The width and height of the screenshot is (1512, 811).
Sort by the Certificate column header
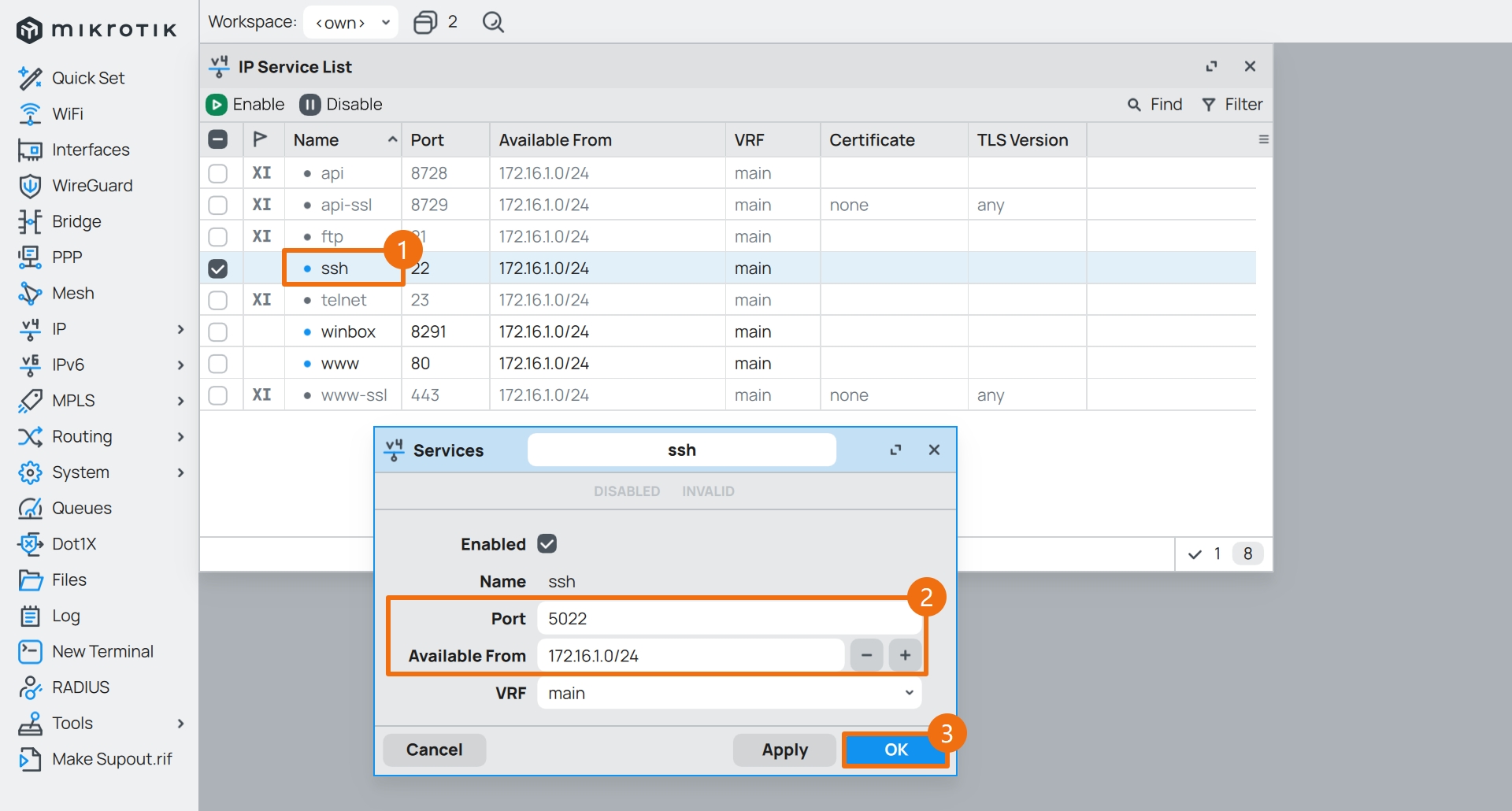click(894, 139)
